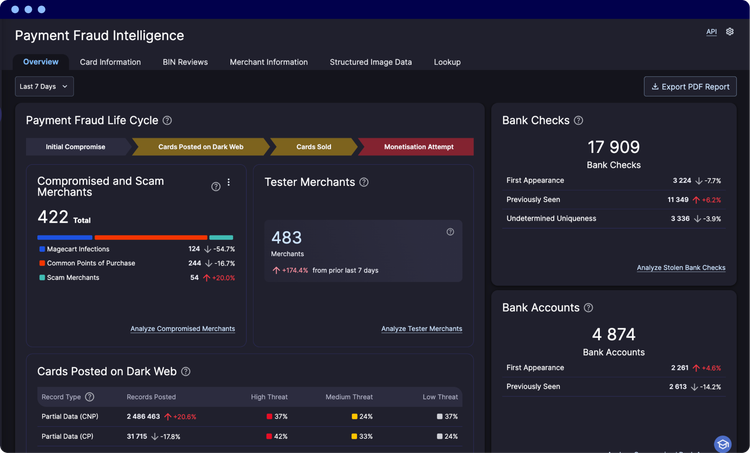The image size is (750, 453).
Task: Expand the Last 7 Days dropdown
Action: [44, 87]
